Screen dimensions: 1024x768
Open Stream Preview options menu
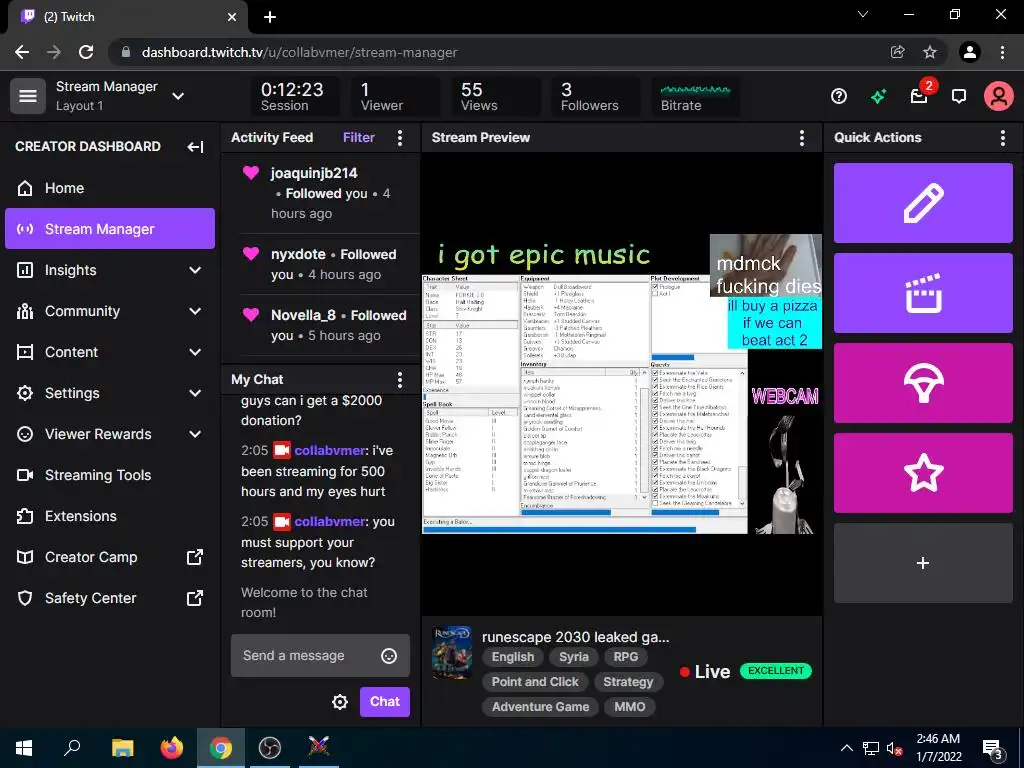[x=801, y=137]
